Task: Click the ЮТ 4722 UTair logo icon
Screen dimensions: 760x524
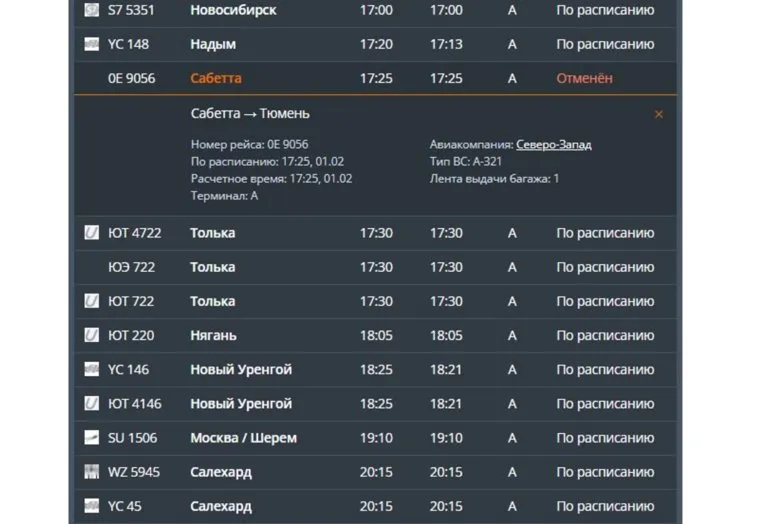Action: coord(91,233)
